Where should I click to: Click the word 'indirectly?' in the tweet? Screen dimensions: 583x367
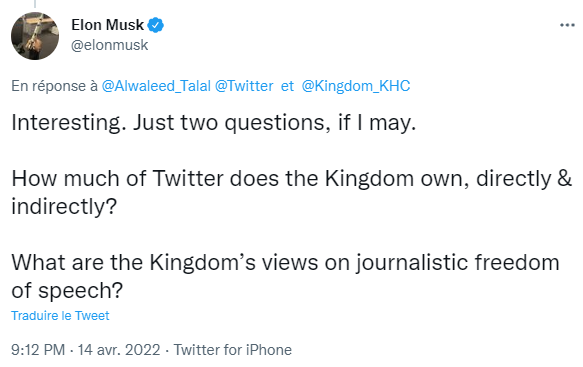coord(64,206)
